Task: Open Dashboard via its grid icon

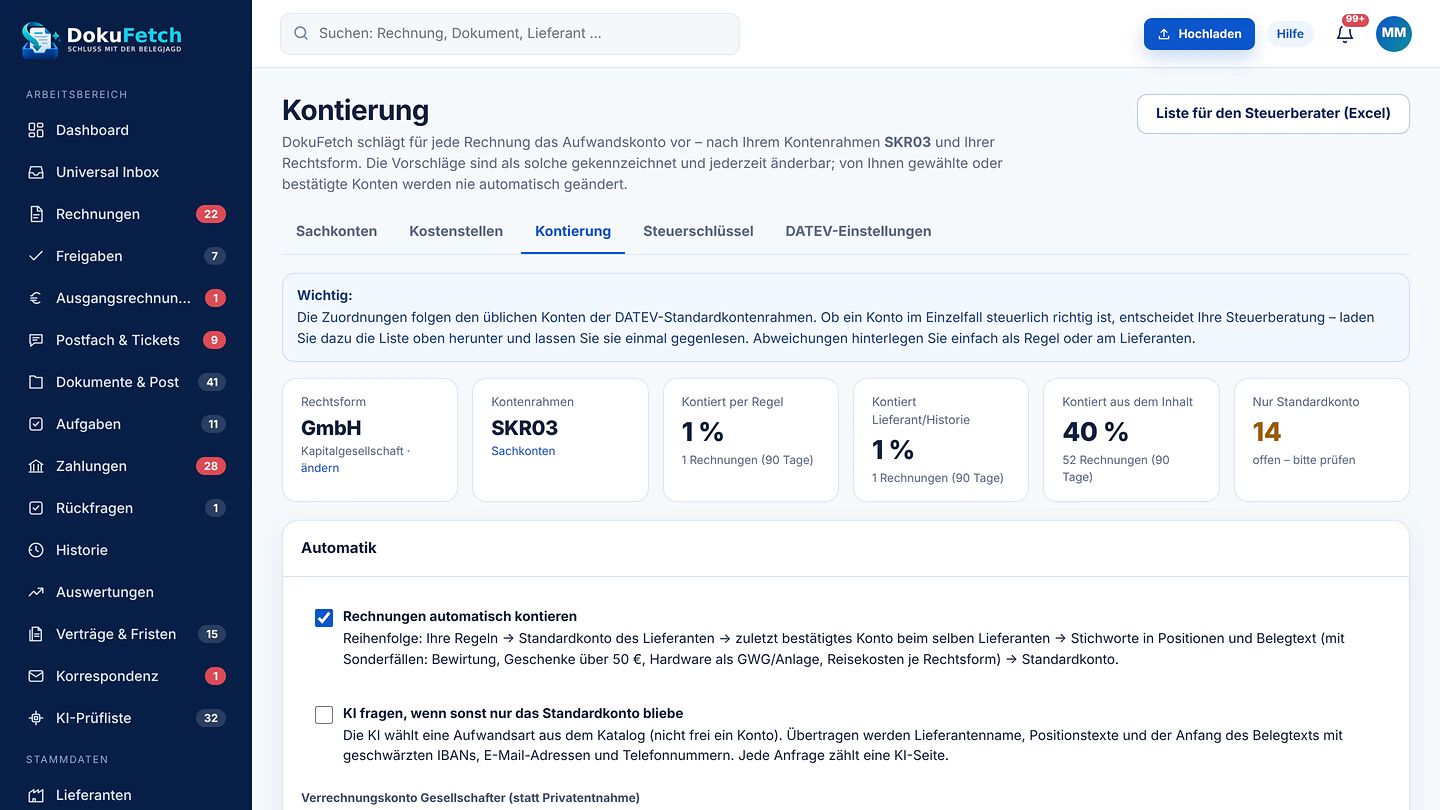Action: pos(36,130)
